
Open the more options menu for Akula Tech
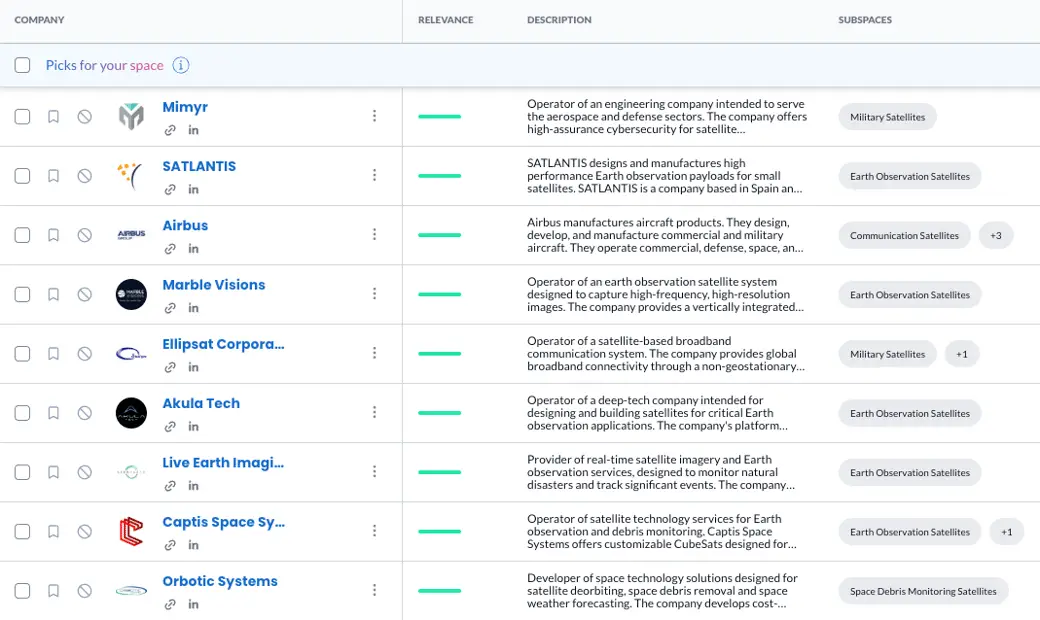click(x=374, y=413)
